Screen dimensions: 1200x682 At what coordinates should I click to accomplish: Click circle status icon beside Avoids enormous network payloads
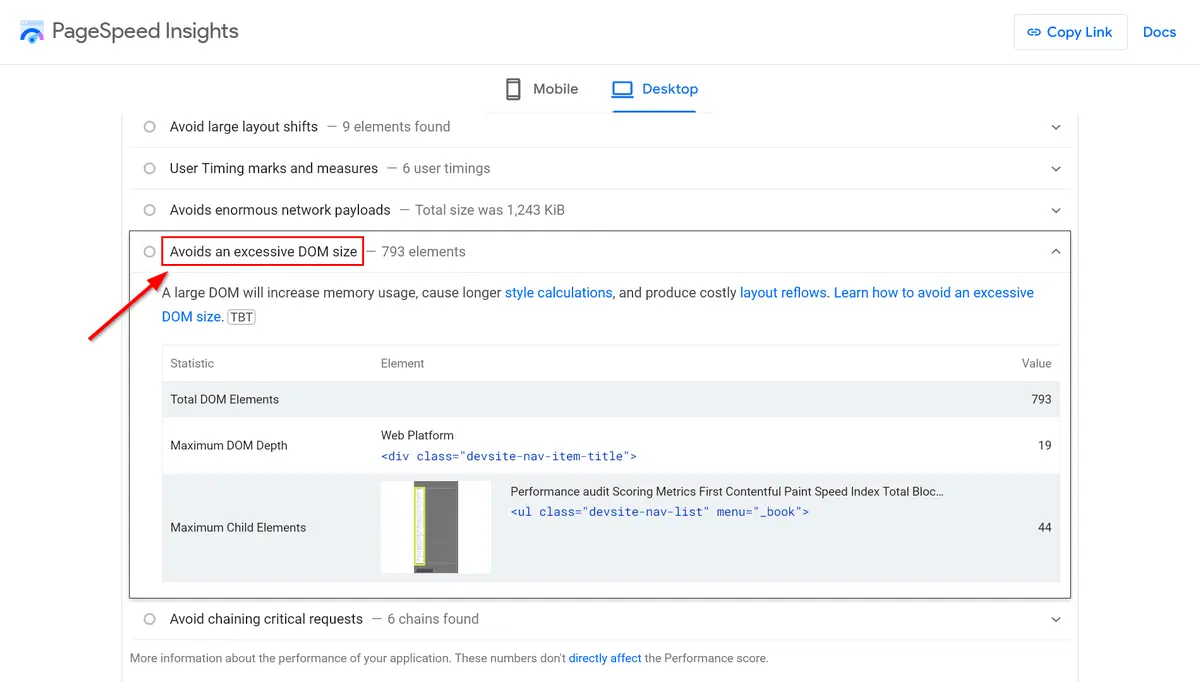[150, 210]
